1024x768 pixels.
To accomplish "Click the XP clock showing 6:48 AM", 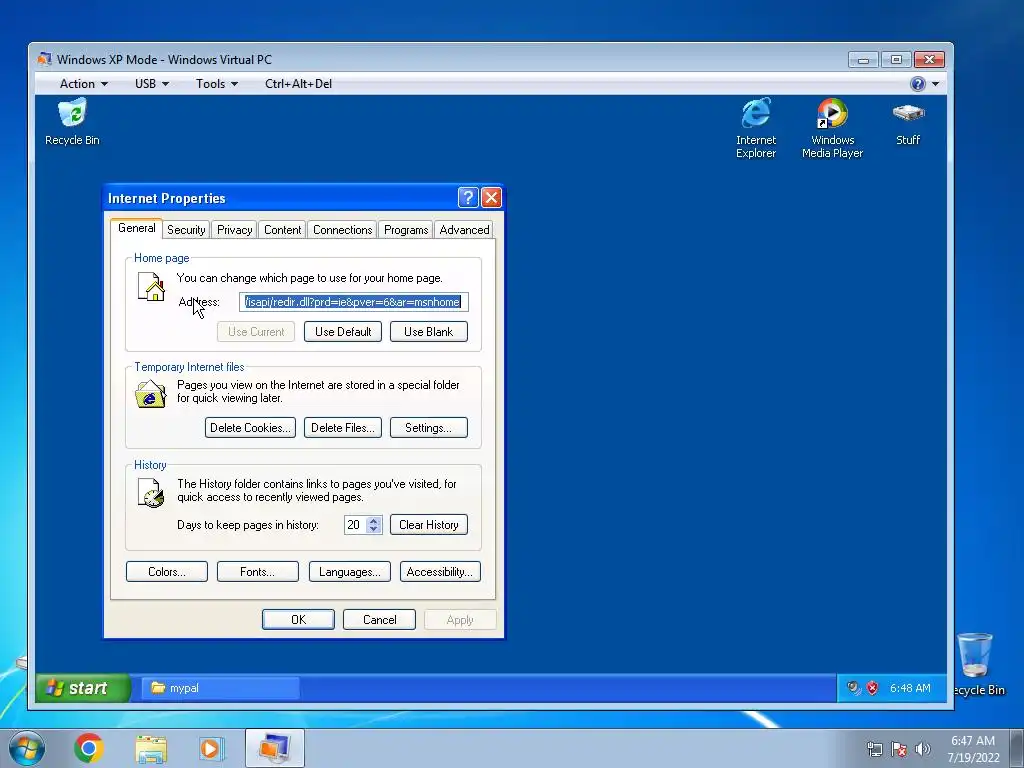I will pos(910,688).
